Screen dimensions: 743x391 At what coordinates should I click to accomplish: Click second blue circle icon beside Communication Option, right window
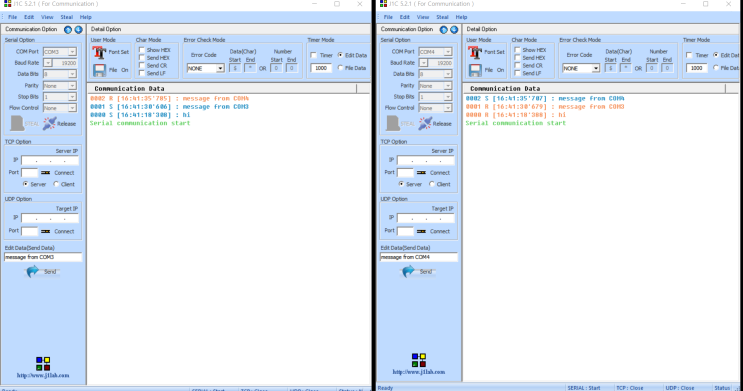(454, 30)
